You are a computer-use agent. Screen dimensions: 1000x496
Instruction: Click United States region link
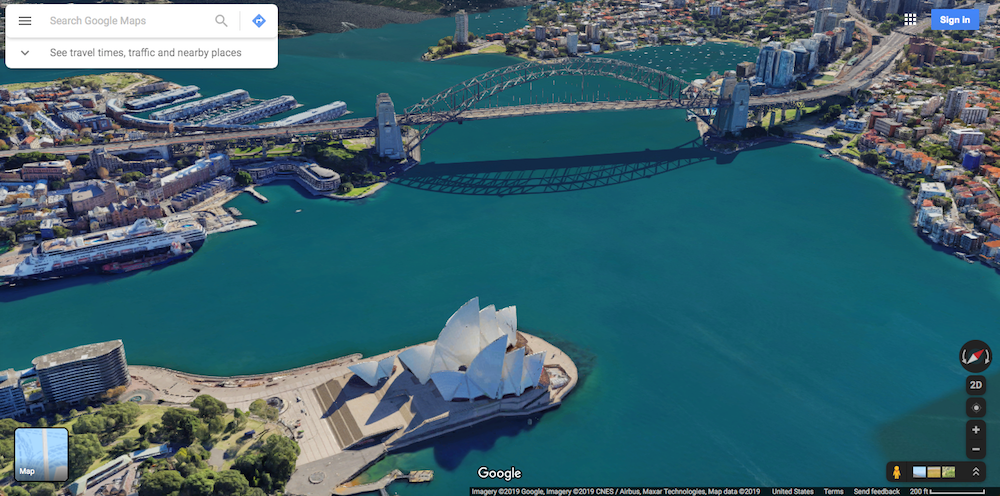click(793, 491)
